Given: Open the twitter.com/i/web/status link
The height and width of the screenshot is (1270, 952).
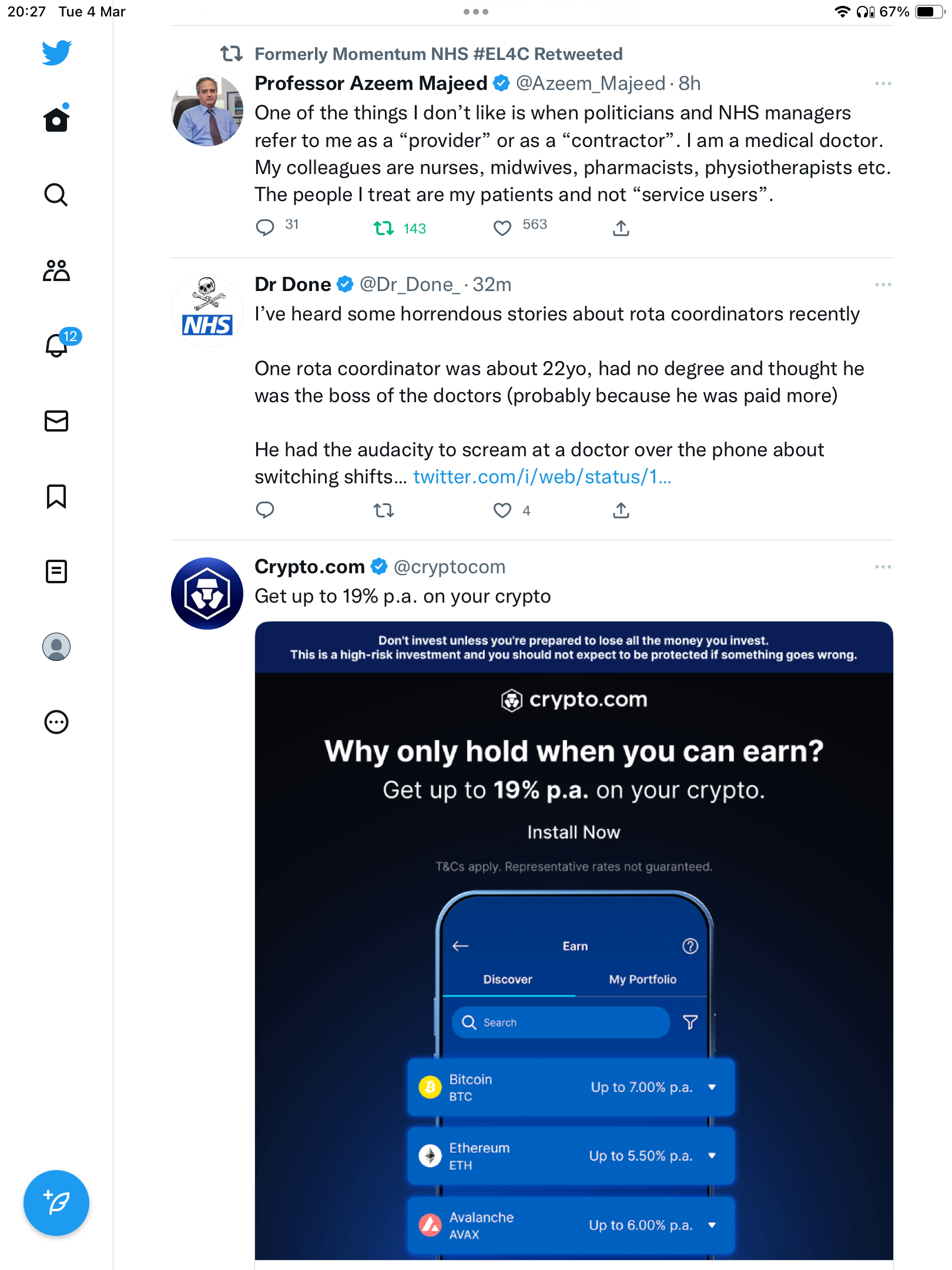Looking at the screenshot, I should [x=542, y=477].
